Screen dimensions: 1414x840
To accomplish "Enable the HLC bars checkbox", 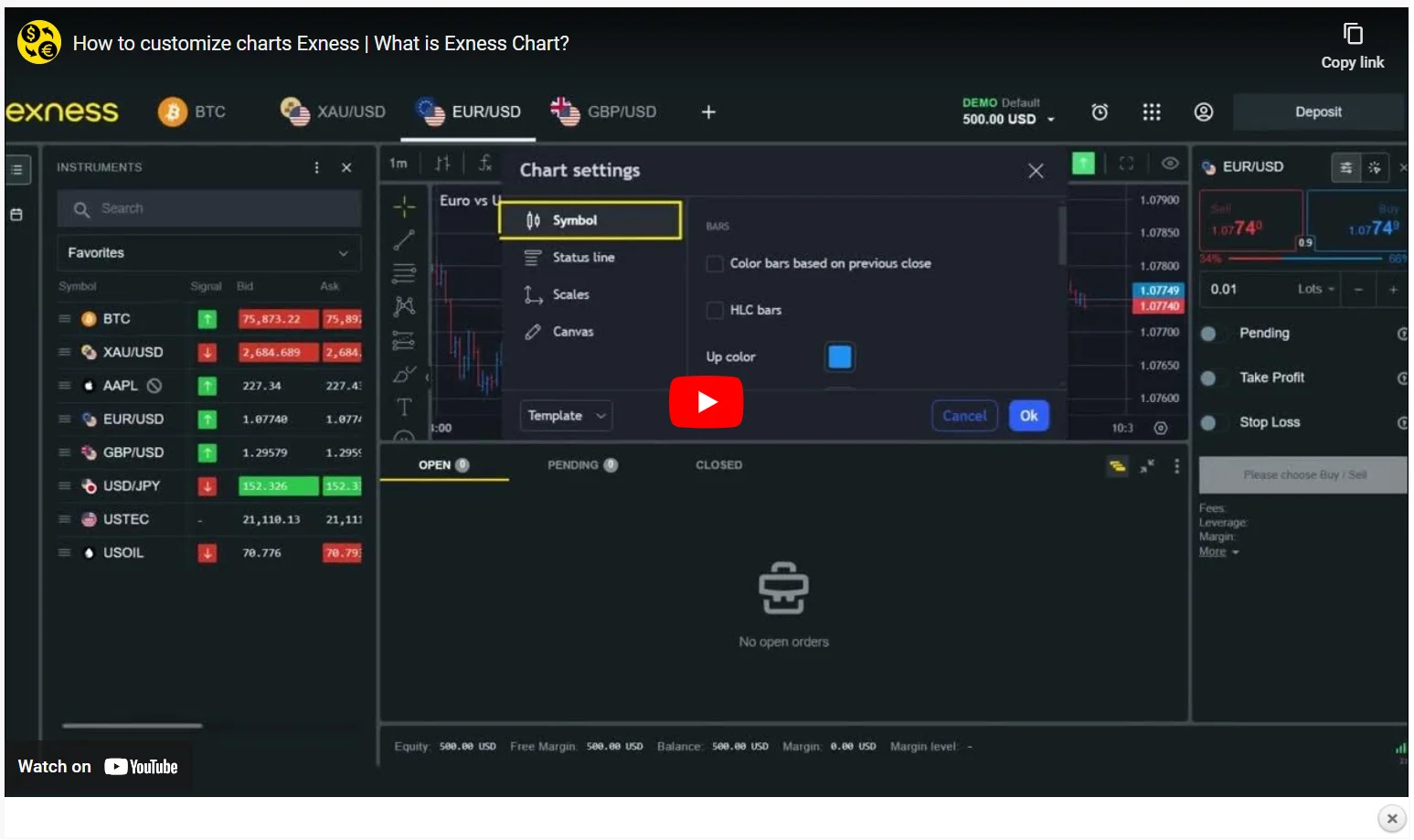I will point(715,310).
